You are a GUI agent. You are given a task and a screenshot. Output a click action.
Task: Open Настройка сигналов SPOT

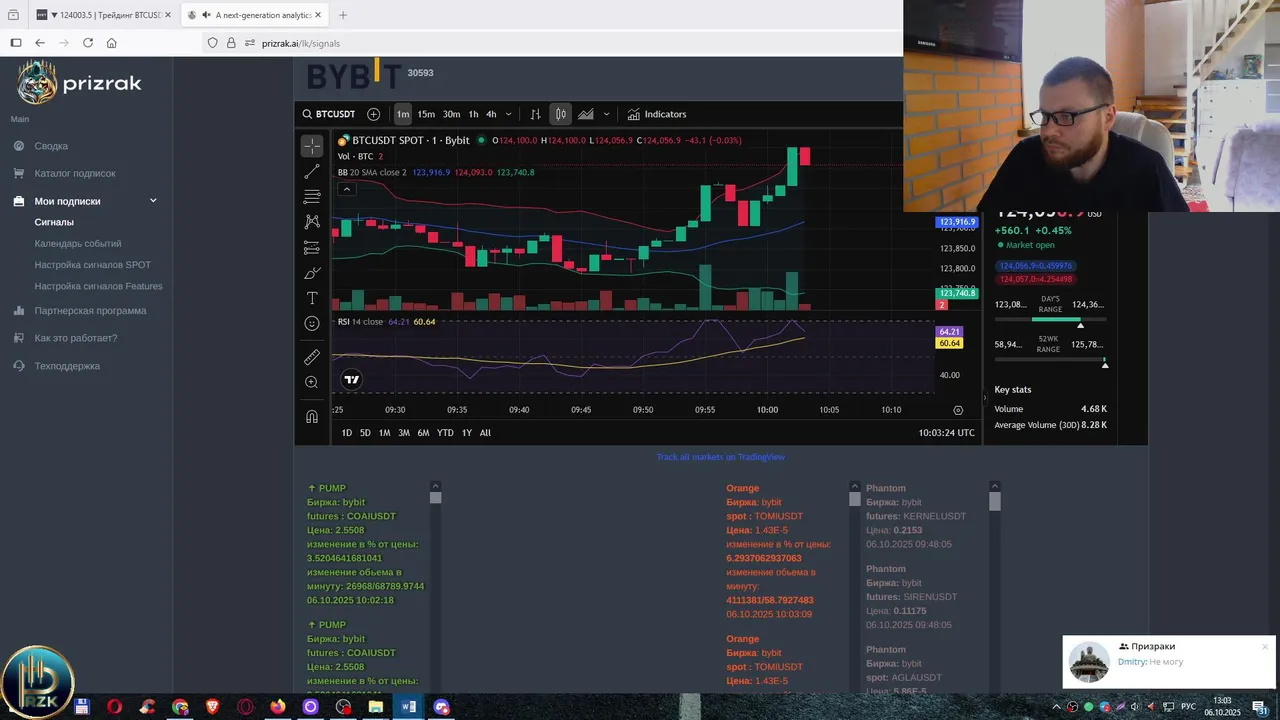93,265
